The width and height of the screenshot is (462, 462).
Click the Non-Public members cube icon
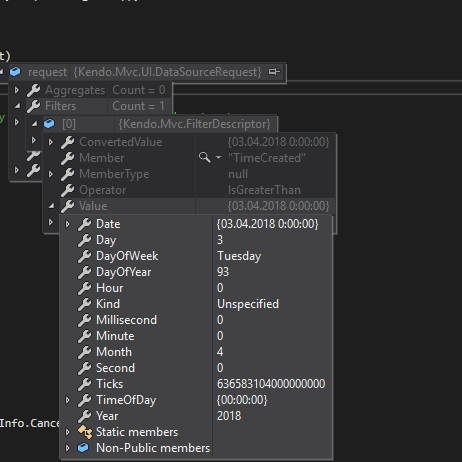[83, 448]
